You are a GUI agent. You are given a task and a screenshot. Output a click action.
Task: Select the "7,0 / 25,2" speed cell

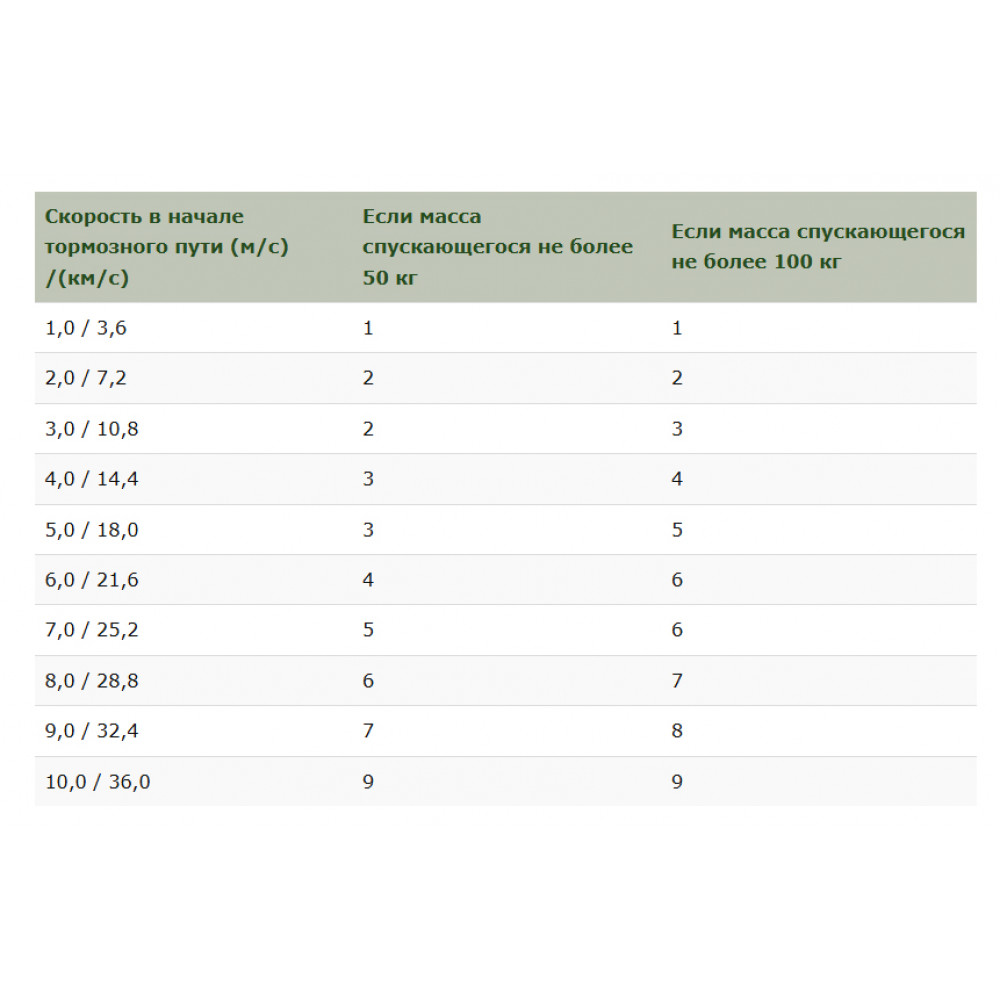[92, 630]
